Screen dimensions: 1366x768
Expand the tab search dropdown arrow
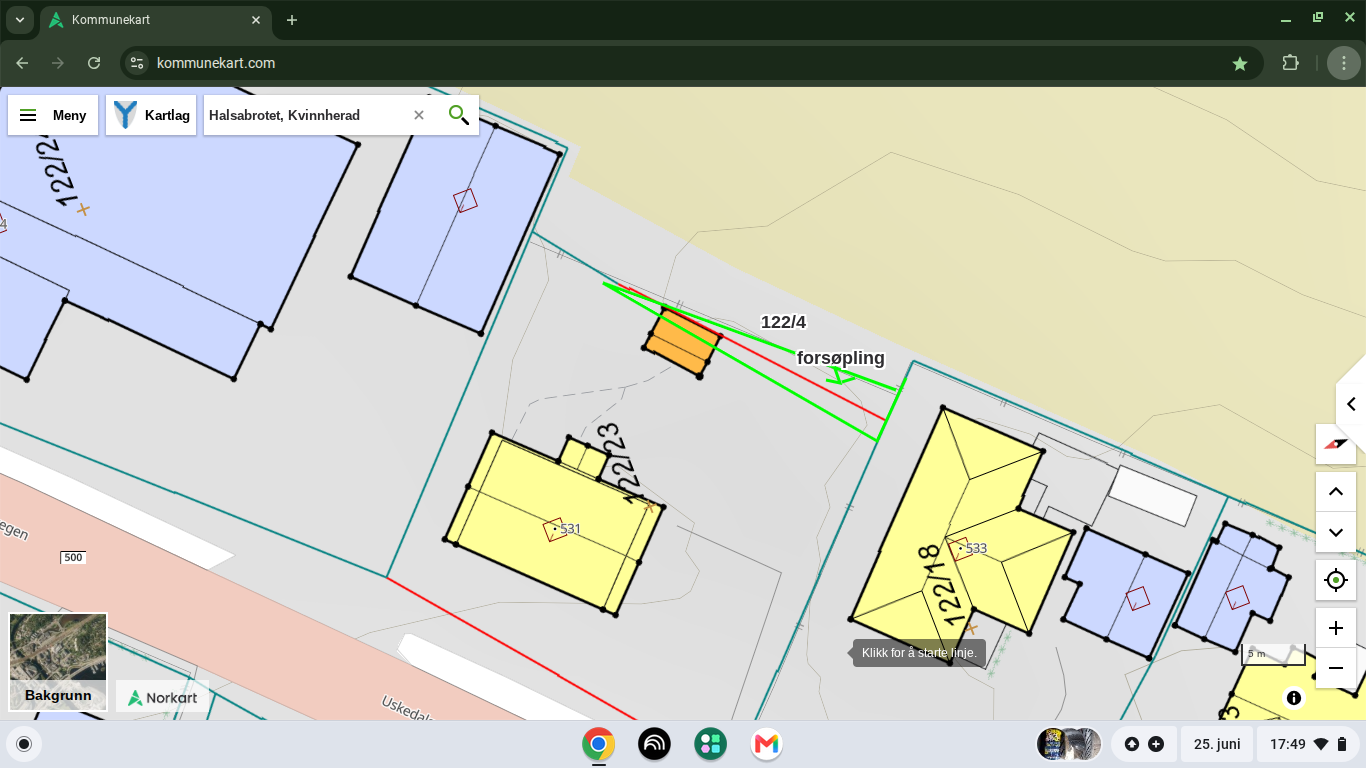tap(19, 20)
